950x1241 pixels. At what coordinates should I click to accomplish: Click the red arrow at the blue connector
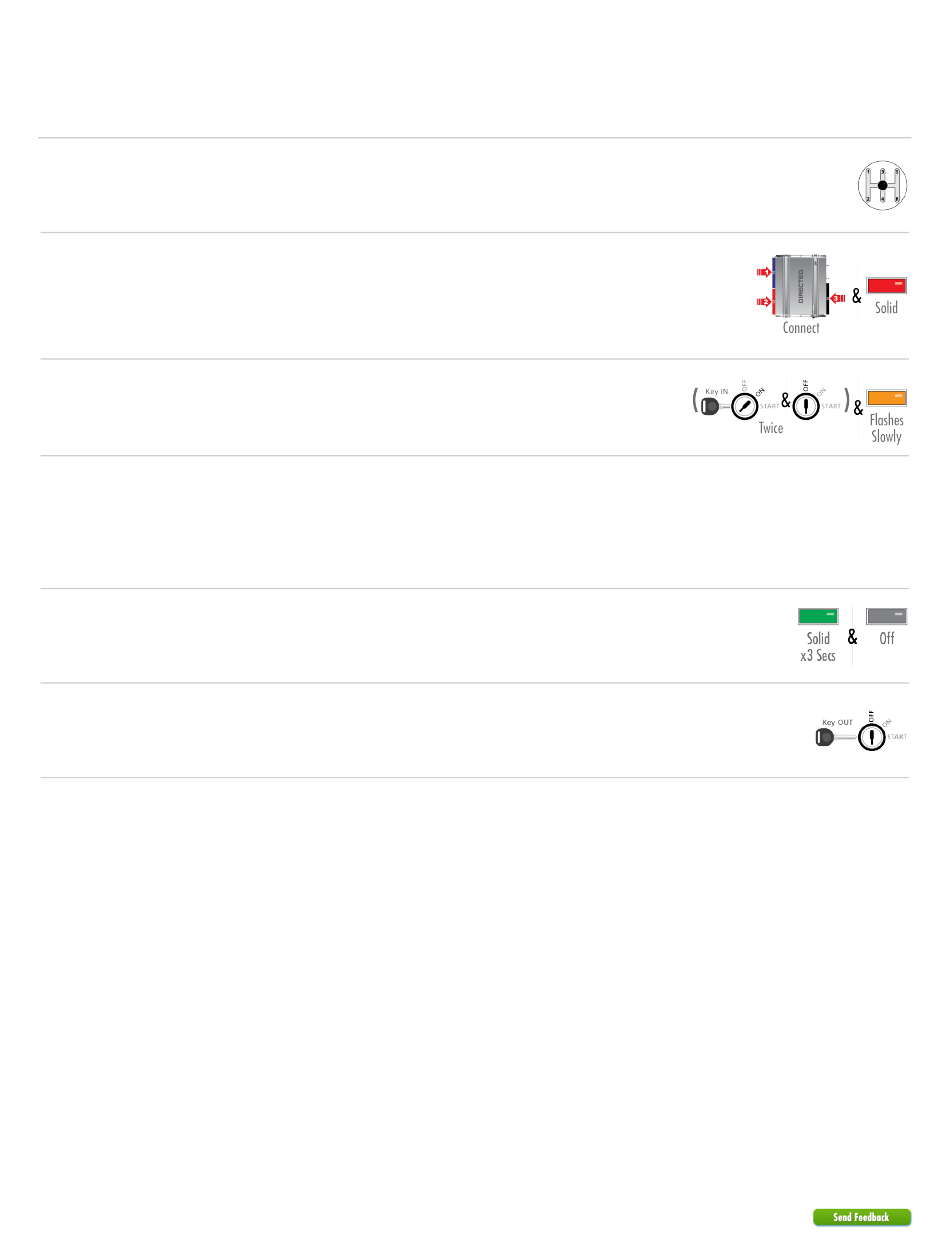[x=764, y=271]
